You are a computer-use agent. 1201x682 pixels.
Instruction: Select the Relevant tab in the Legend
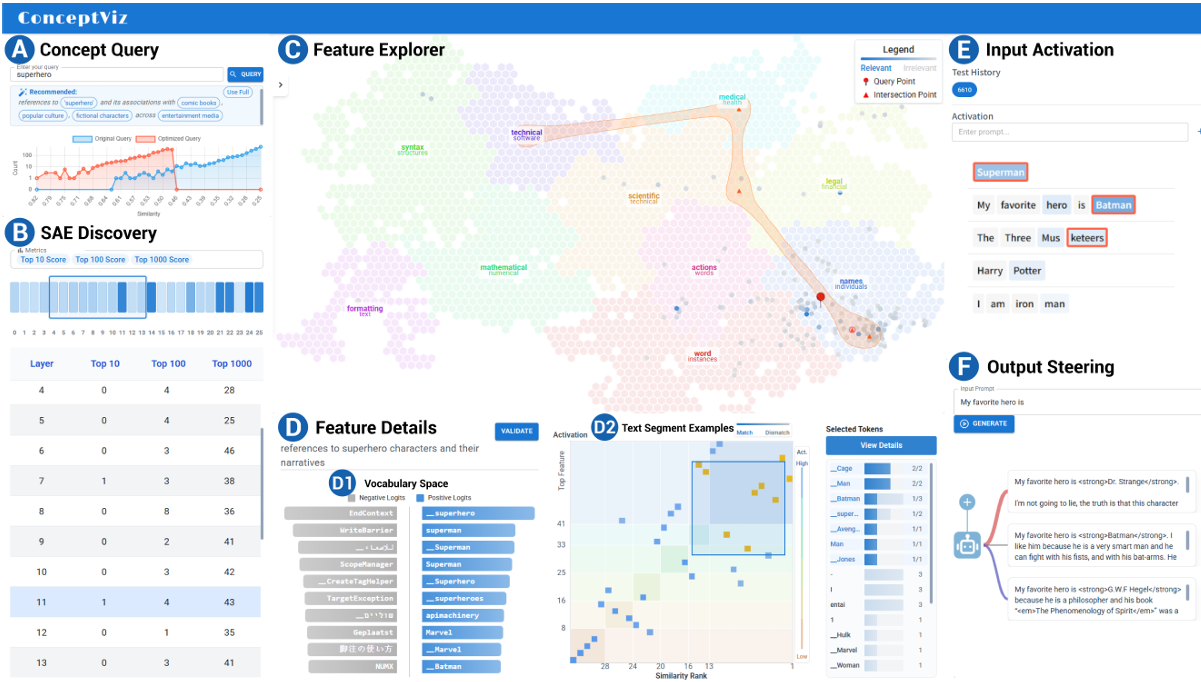point(876,67)
